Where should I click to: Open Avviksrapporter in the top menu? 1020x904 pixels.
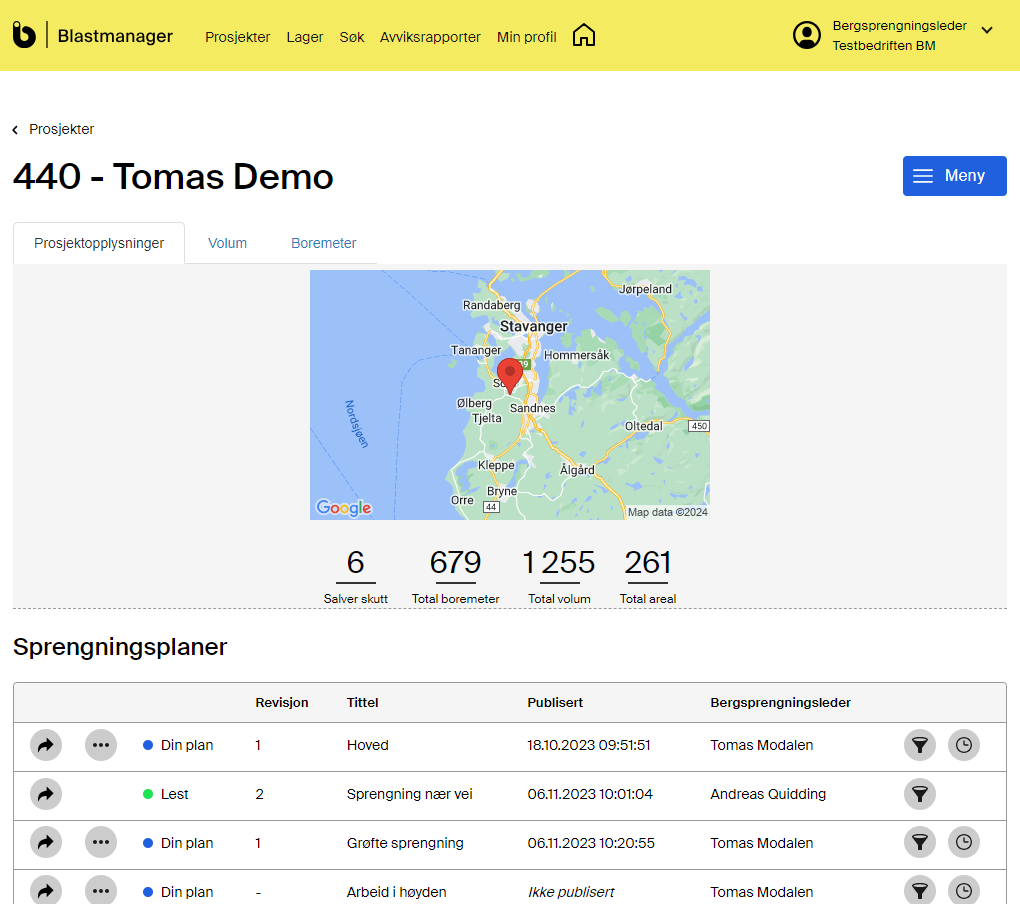[430, 37]
